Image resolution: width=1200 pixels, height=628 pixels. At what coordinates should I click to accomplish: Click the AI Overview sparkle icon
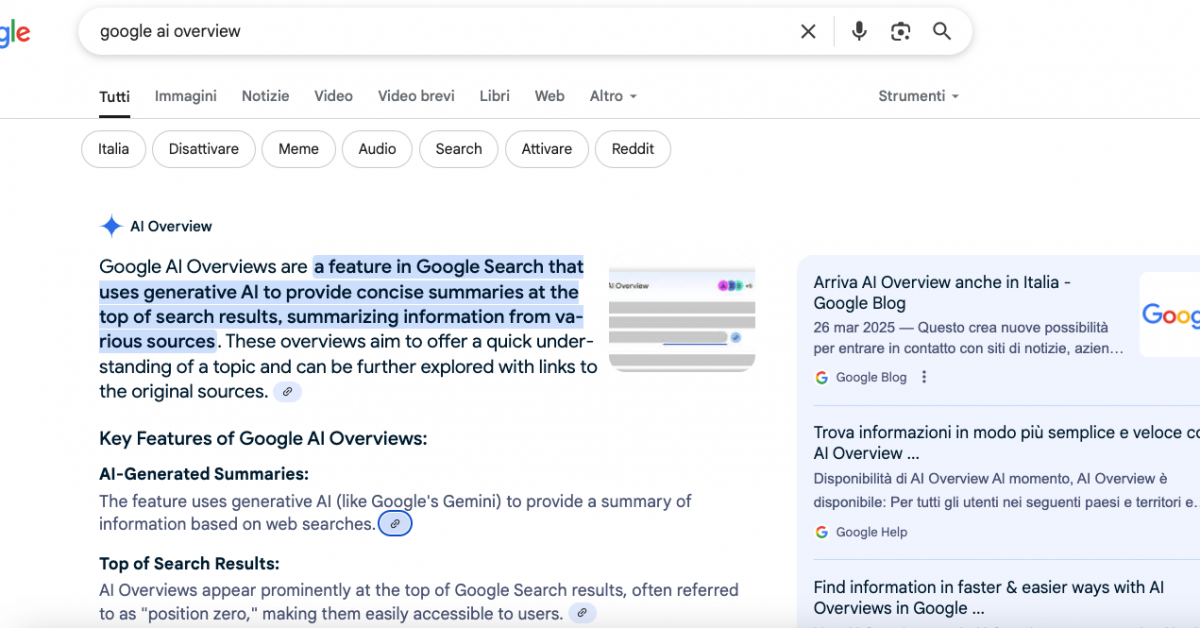(111, 226)
